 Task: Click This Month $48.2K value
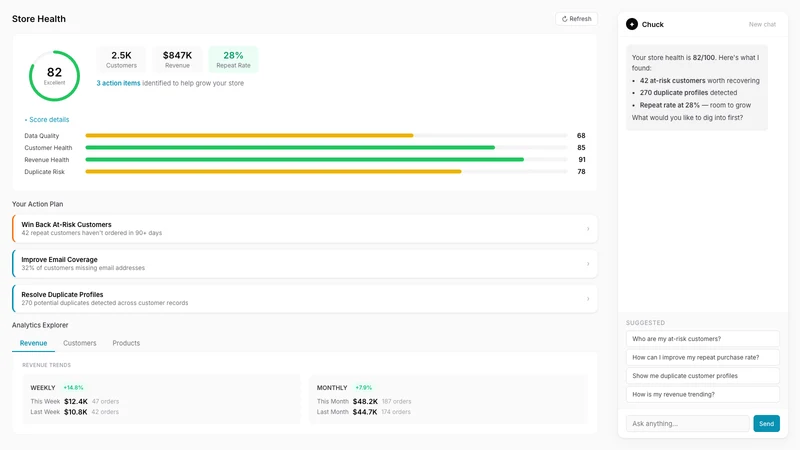point(365,402)
